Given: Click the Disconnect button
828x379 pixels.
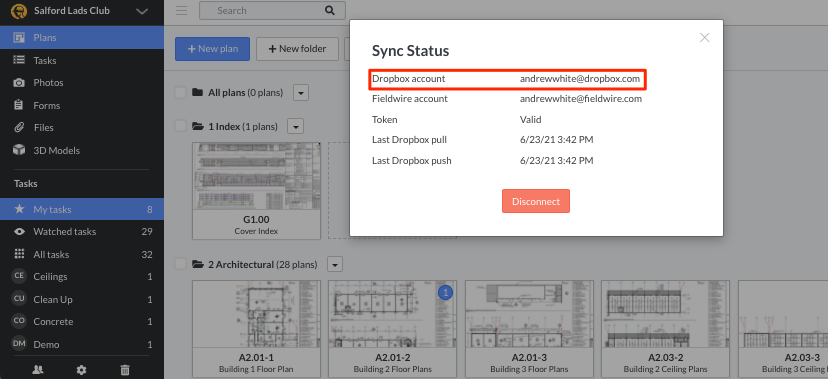Looking at the screenshot, I should click(x=536, y=201).
